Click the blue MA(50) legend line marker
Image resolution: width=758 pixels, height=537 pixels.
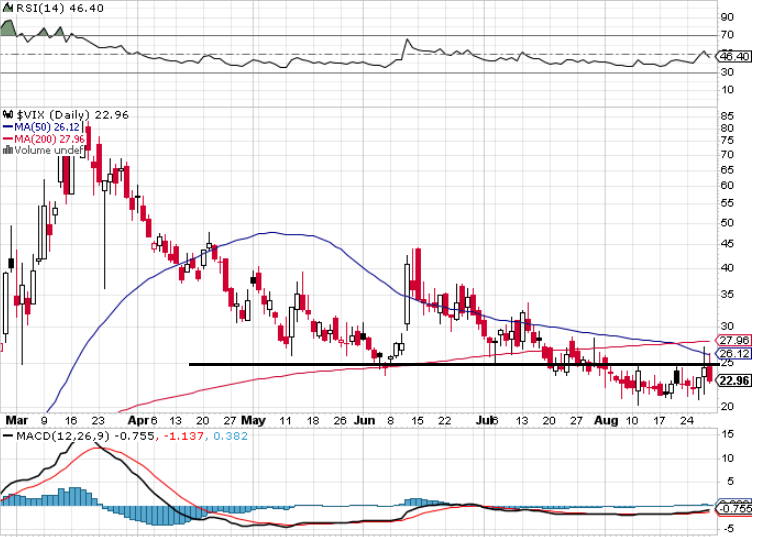point(8,127)
